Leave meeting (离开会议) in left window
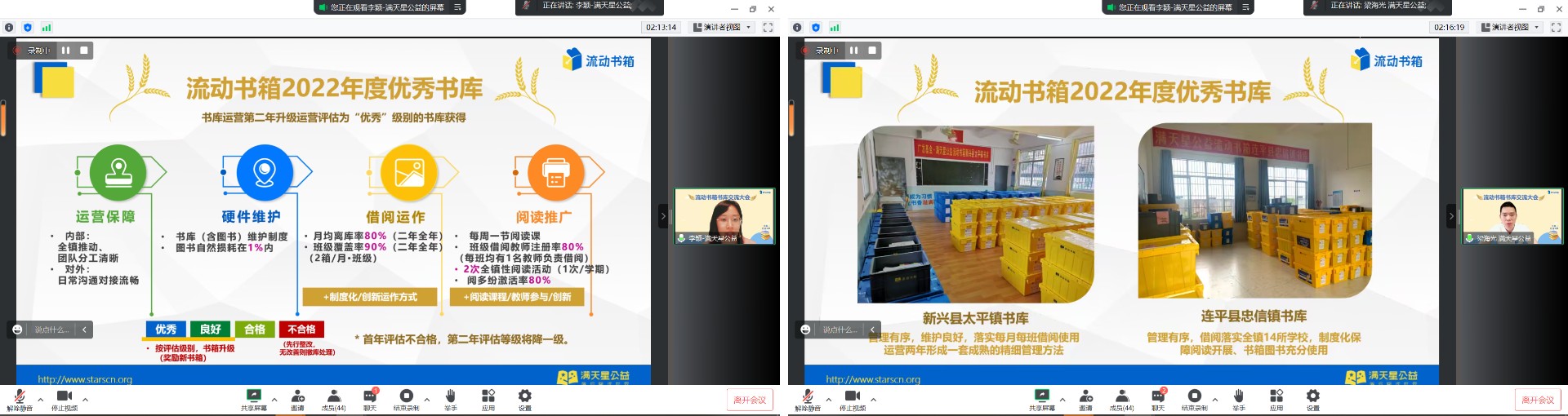Viewport: 1568px width, 416px height. pos(750,400)
